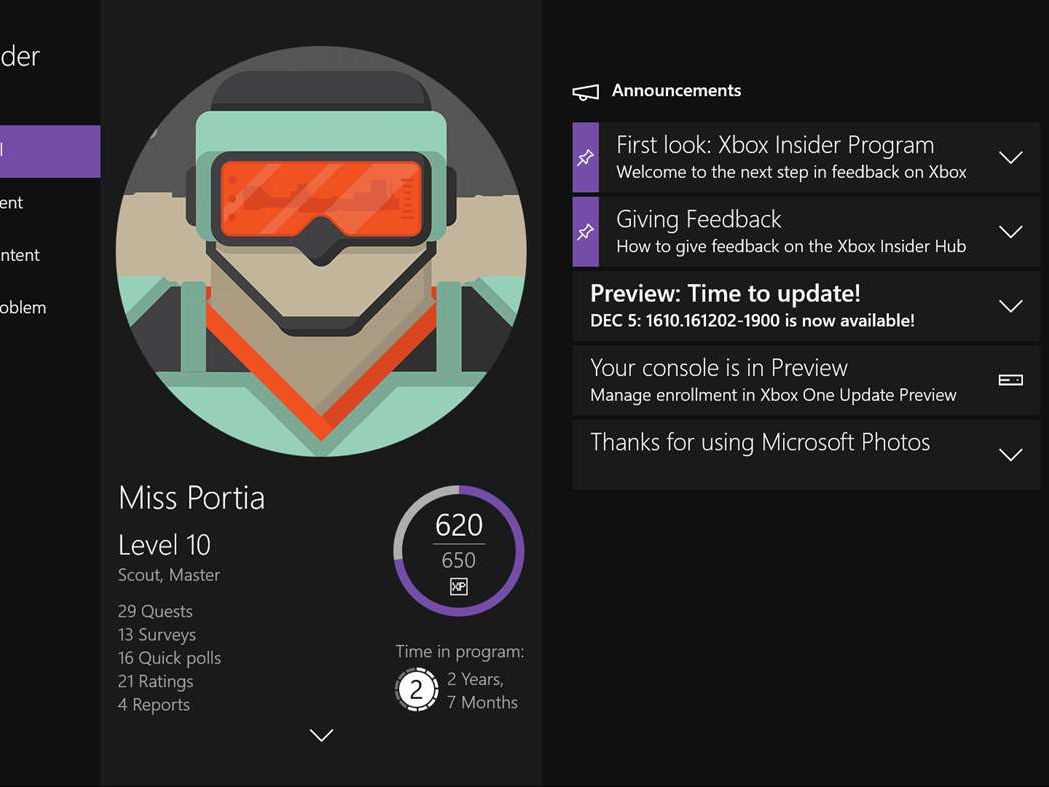Click the Miss Portia profile name
Image resolution: width=1049 pixels, height=787 pixels.
[x=192, y=498]
